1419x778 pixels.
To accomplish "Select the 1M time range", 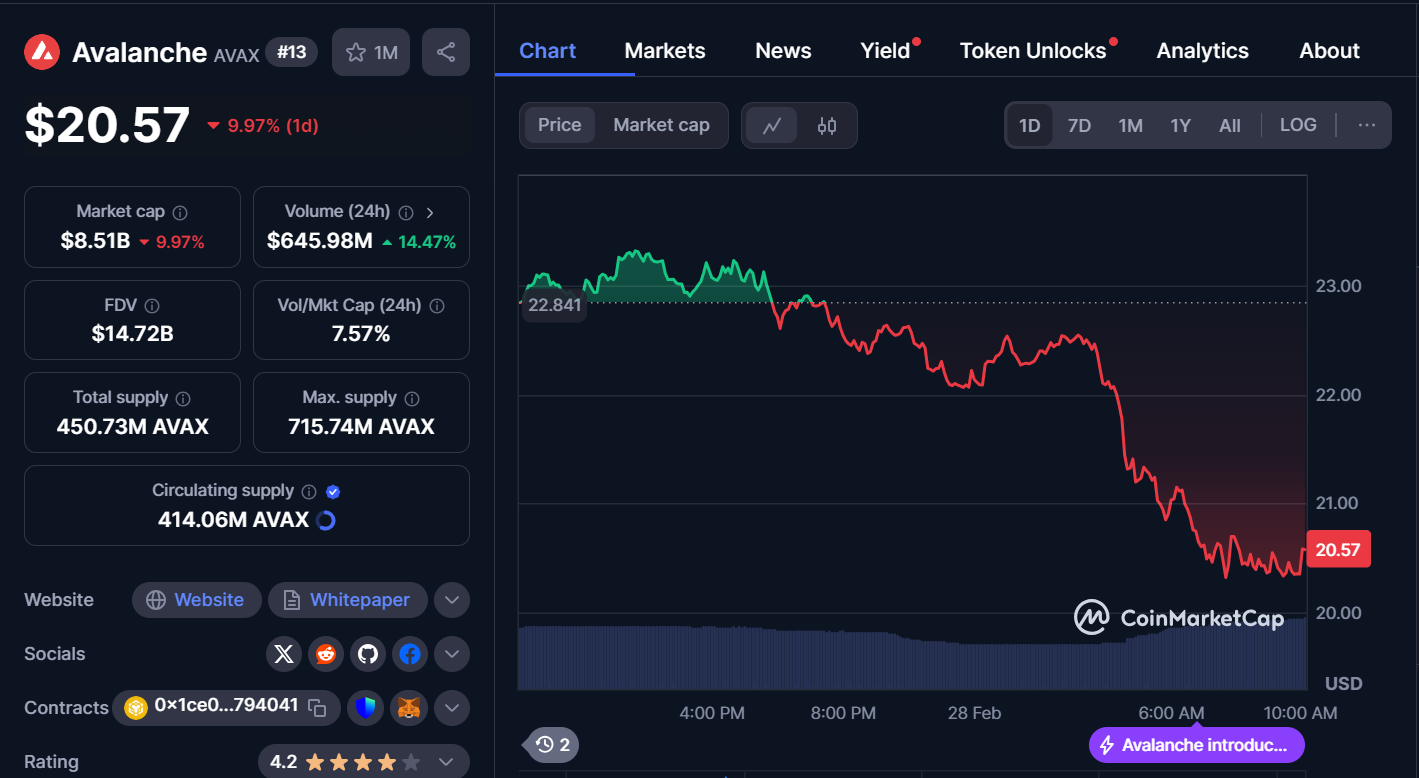I will [x=1130, y=125].
